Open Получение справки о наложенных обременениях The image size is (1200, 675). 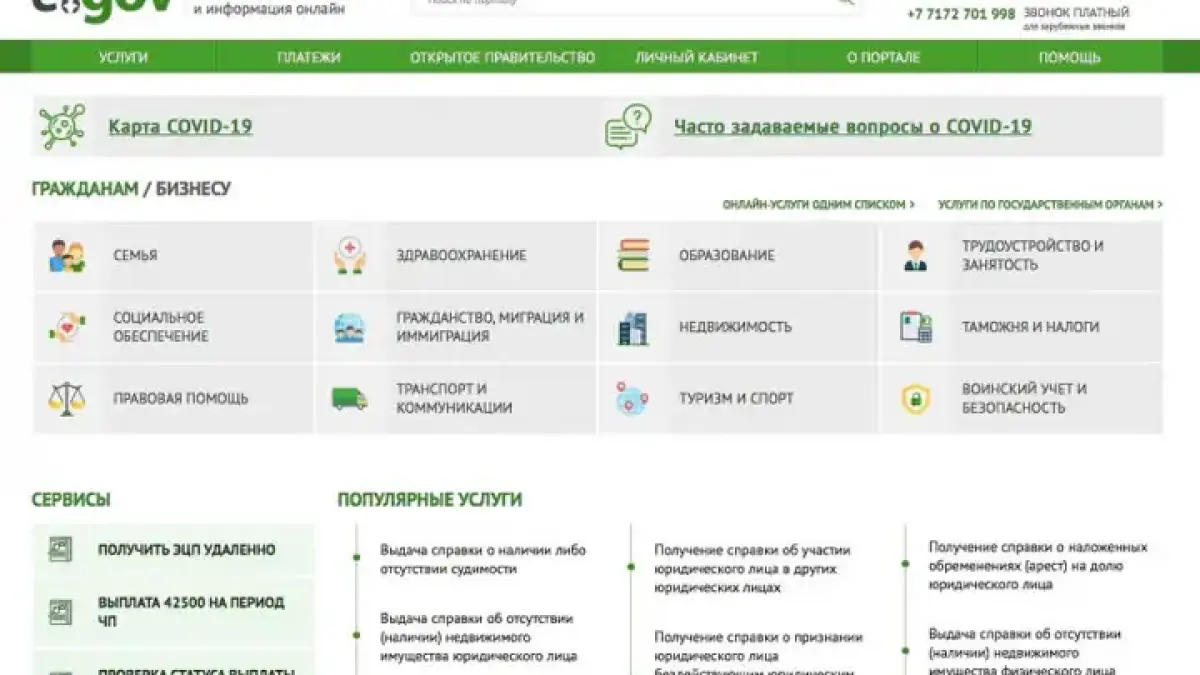[1038, 566]
